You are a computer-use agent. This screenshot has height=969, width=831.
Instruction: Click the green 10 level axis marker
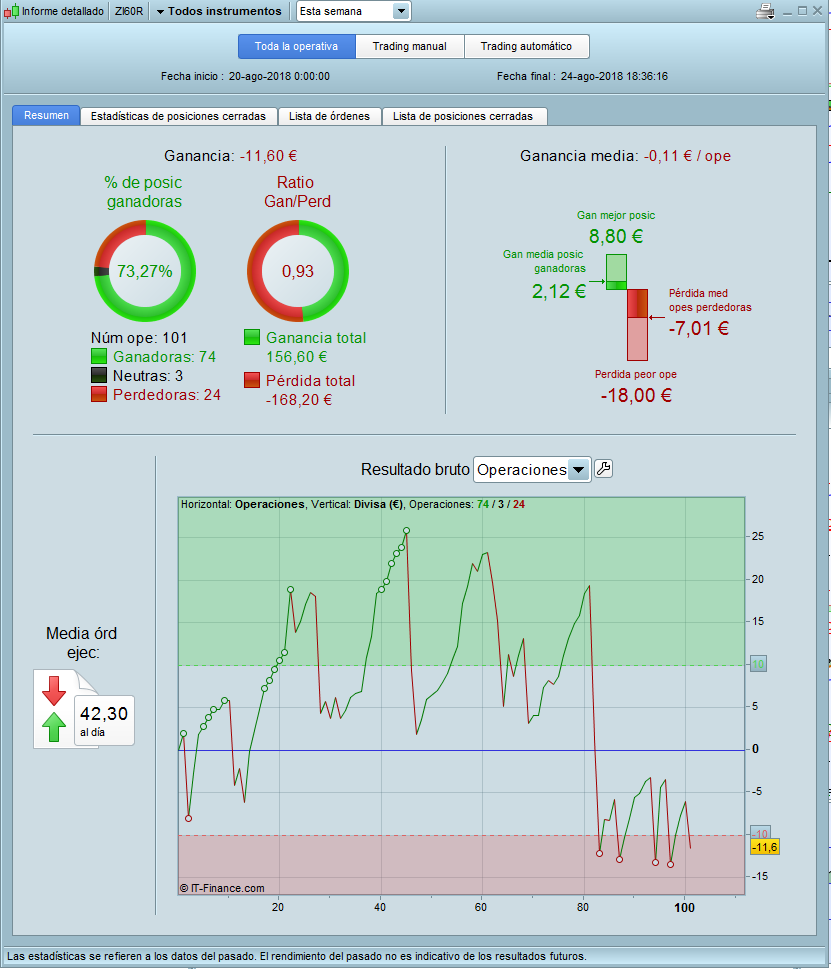point(758,664)
